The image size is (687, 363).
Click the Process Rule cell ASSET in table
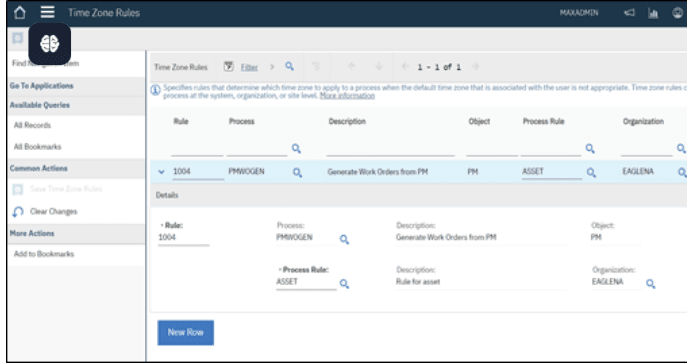point(552,172)
